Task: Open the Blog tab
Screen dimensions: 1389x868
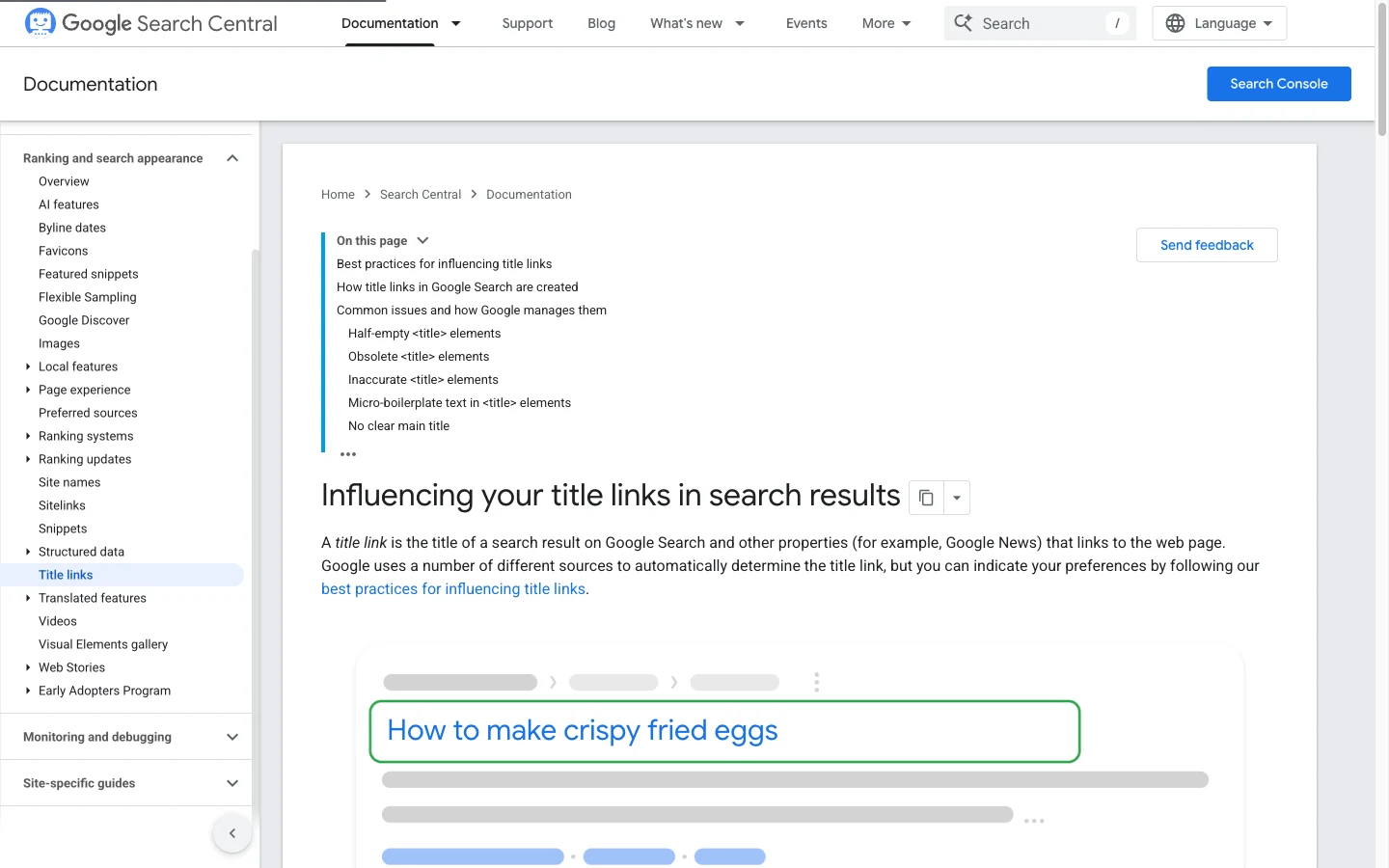Action: 601,23
